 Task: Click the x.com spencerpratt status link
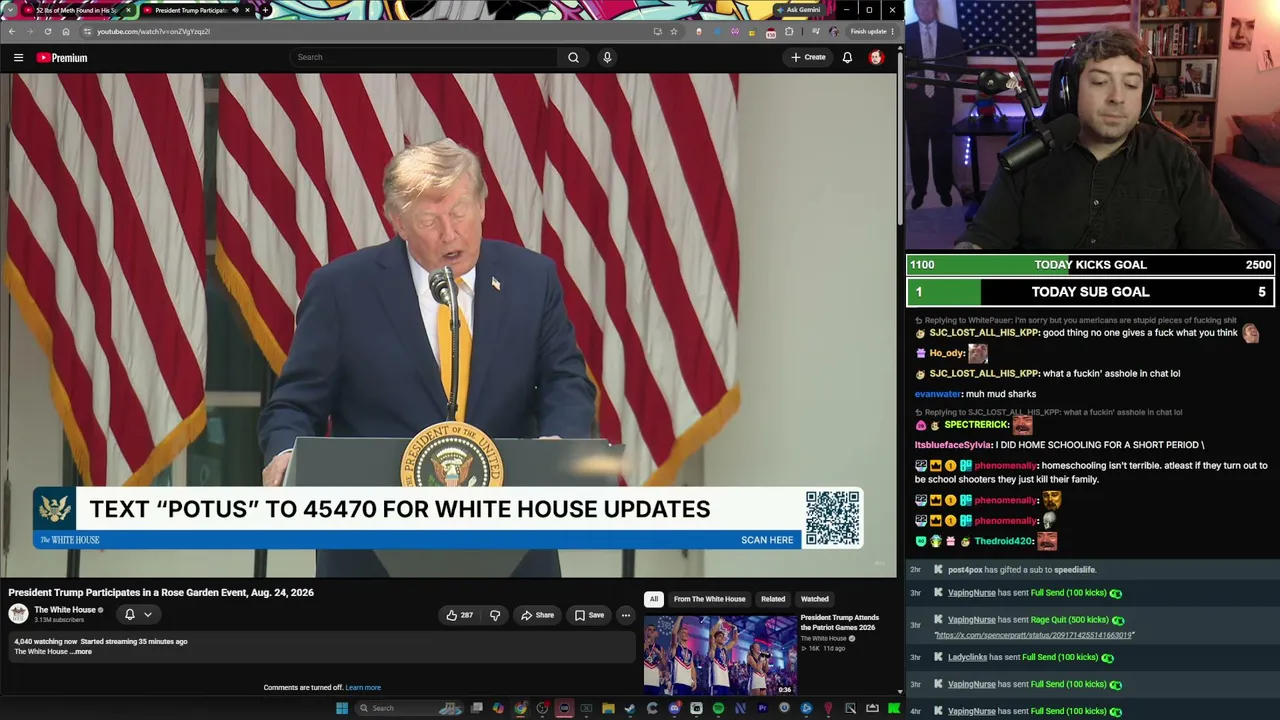[1034, 635]
